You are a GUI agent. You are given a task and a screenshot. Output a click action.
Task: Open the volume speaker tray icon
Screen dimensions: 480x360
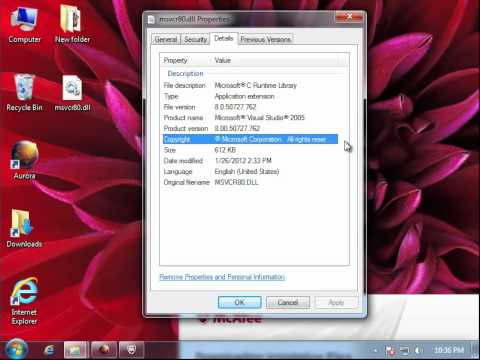tap(418, 350)
